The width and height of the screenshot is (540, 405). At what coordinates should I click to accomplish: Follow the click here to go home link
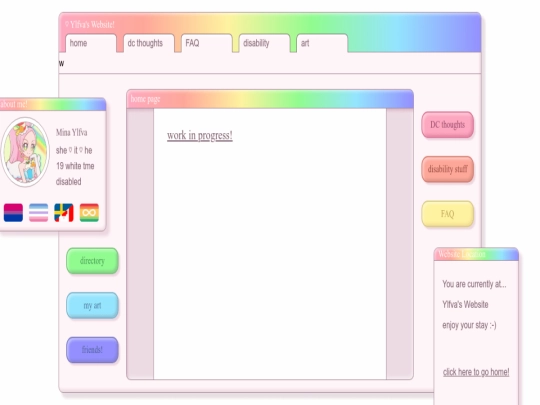click(x=476, y=372)
